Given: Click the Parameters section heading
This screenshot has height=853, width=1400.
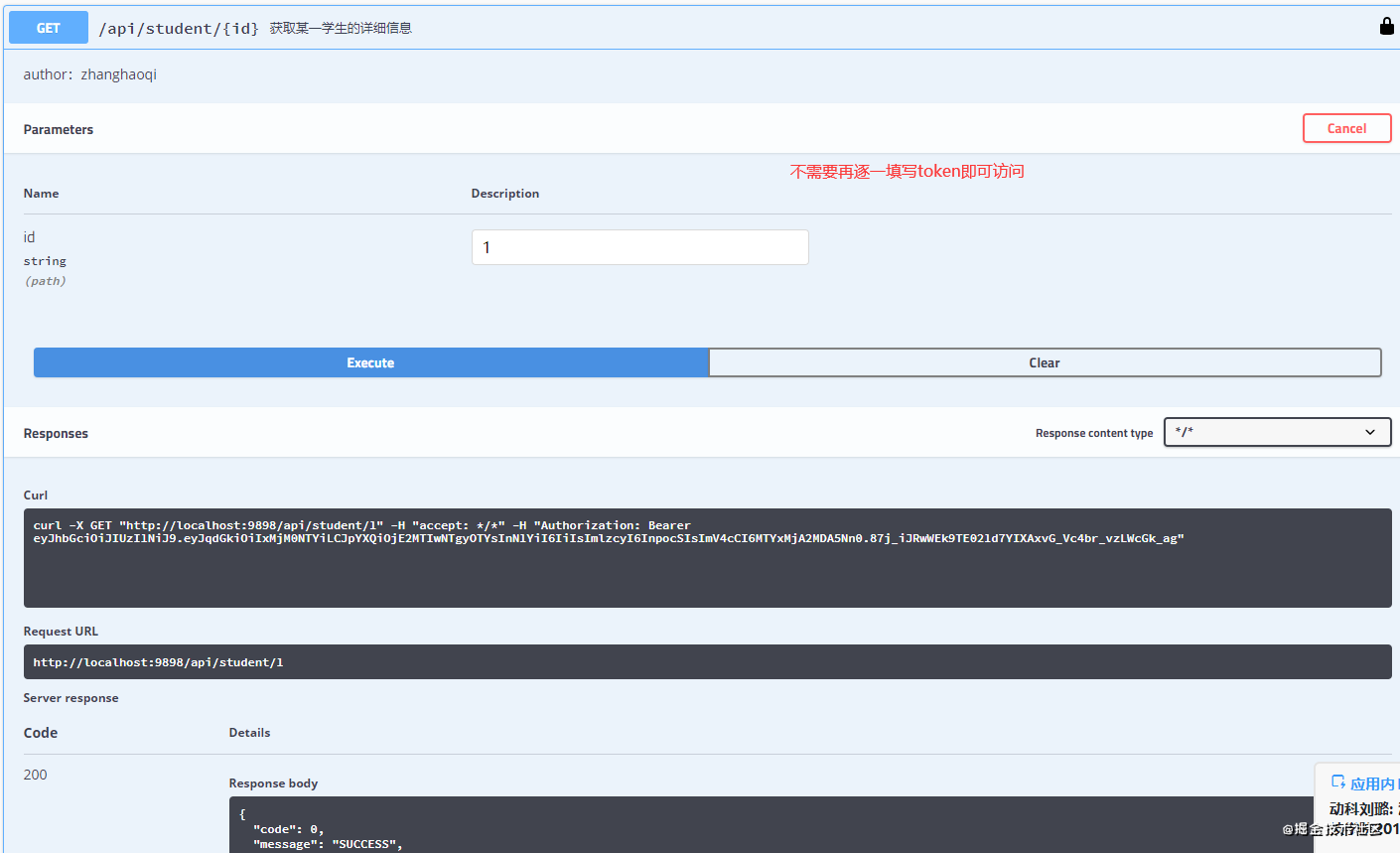Looking at the screenshot, I should pos(59,129).
